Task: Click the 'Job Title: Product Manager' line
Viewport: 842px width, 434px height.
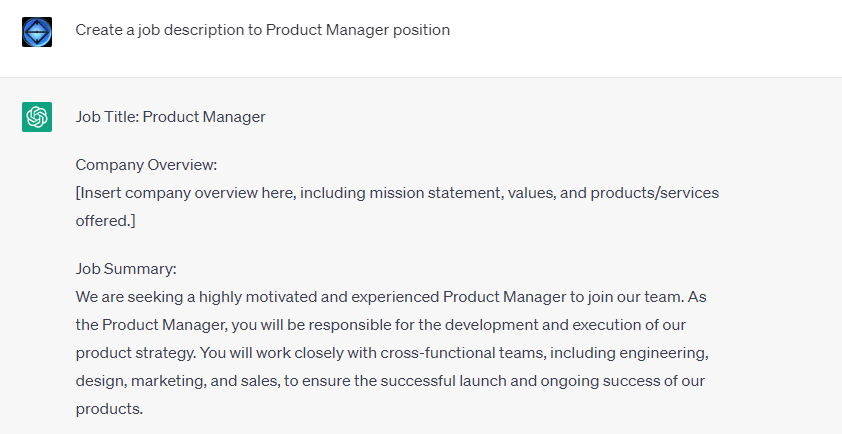Action: pyautogui.click(x=170, y=117)
